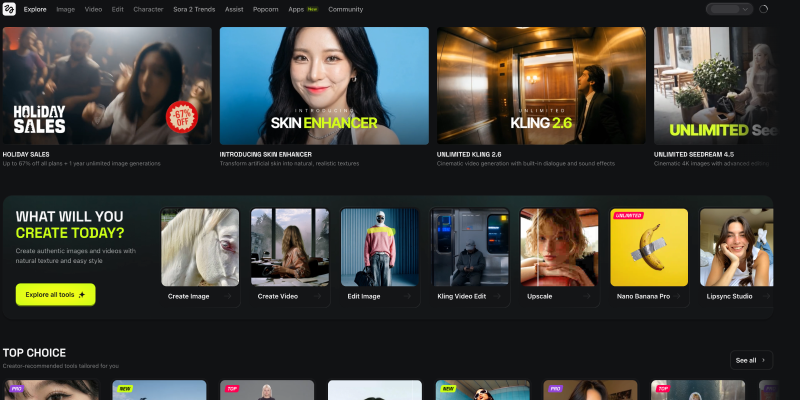Screen dimensions: 800x400
Task: Click the Create Image label
Action: 188,296
